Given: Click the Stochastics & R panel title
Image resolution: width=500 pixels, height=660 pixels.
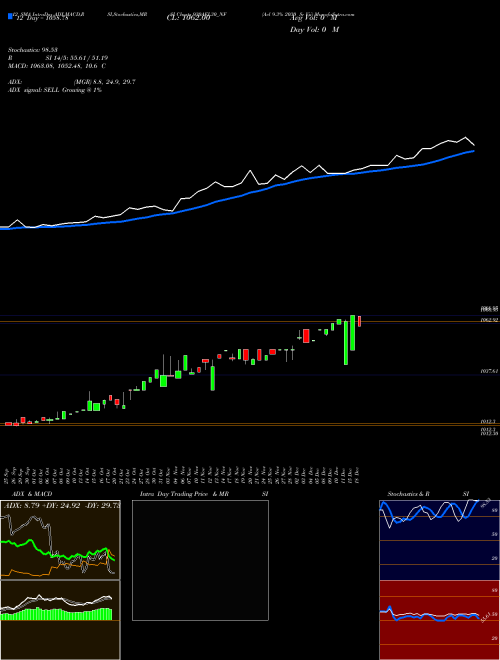Looking at the screenshot, I should pos(408,494).
